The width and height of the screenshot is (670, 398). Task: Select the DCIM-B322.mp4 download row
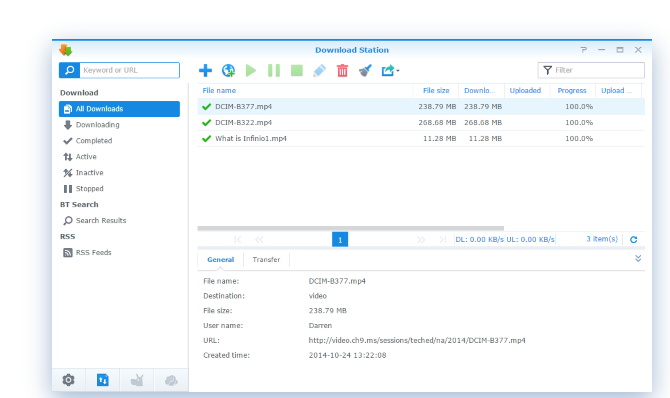click(x=421, y=123)
